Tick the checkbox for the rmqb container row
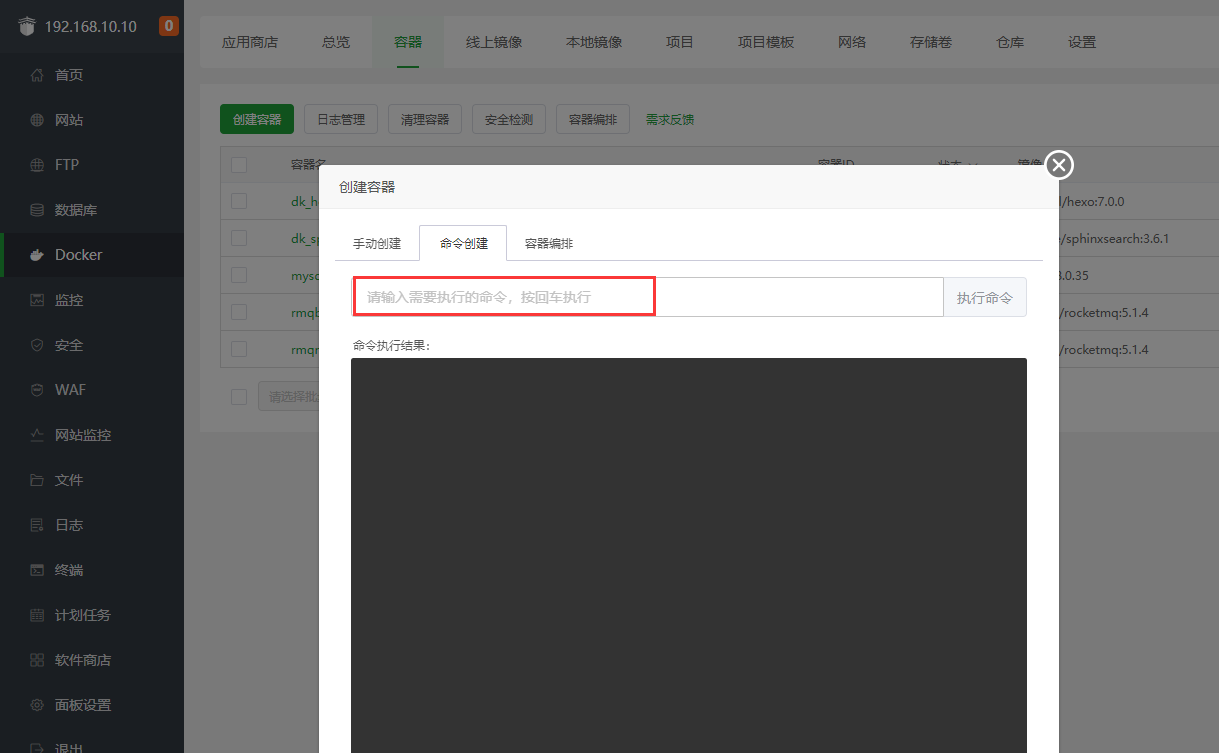This screenshot has height=753, width=1219. [x=239, y=312]
